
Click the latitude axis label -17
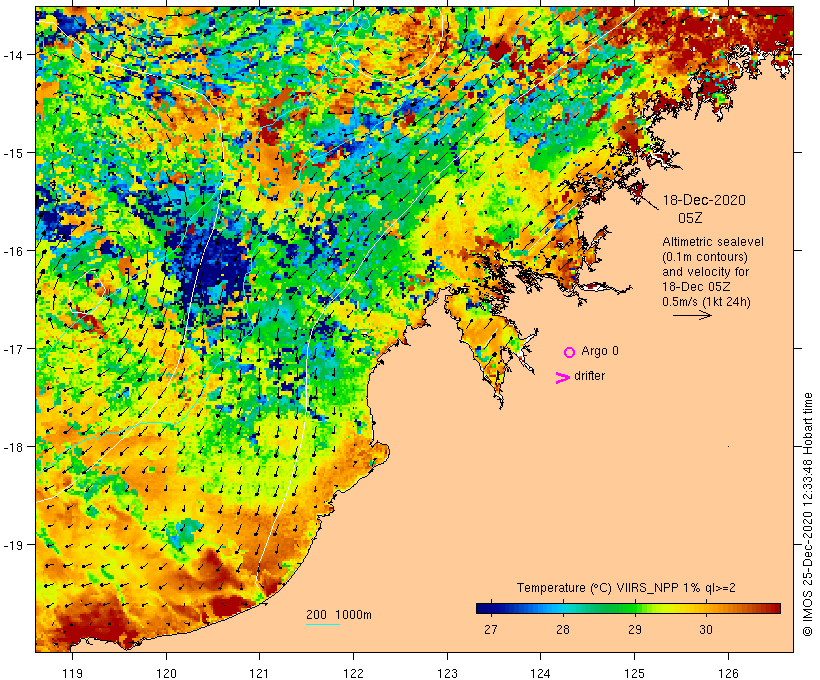tap(13, 349)
